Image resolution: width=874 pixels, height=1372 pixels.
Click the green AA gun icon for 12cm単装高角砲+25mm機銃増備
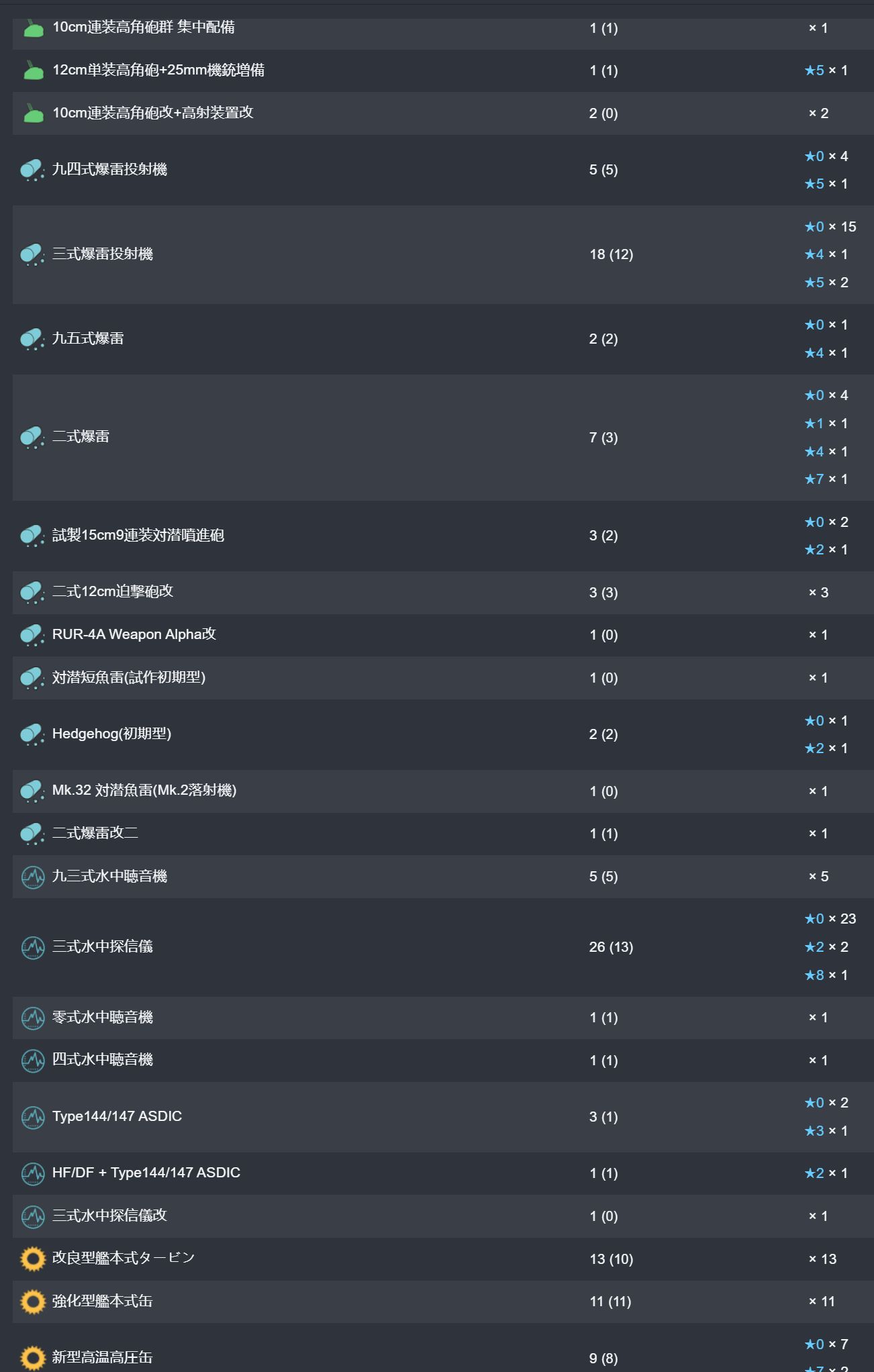[x=33, y=70]
